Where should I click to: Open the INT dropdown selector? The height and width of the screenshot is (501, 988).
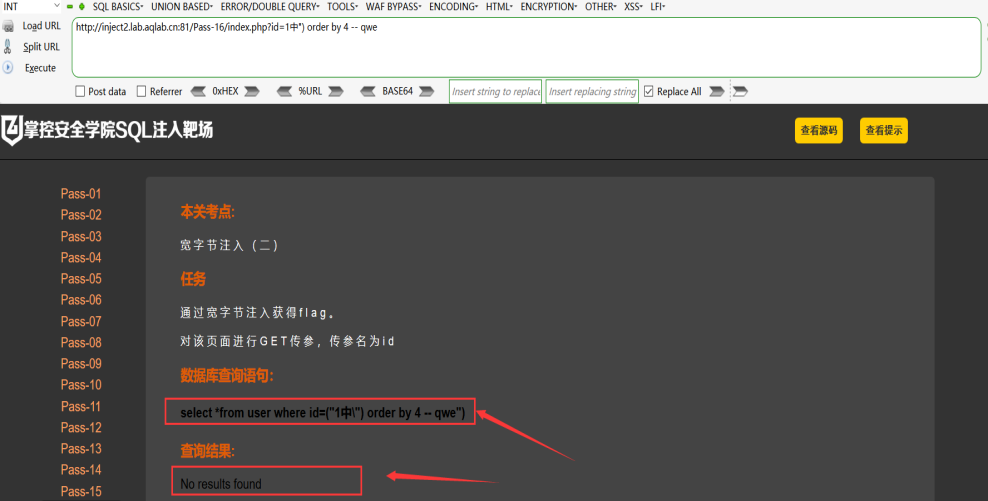tap(32, 6)
